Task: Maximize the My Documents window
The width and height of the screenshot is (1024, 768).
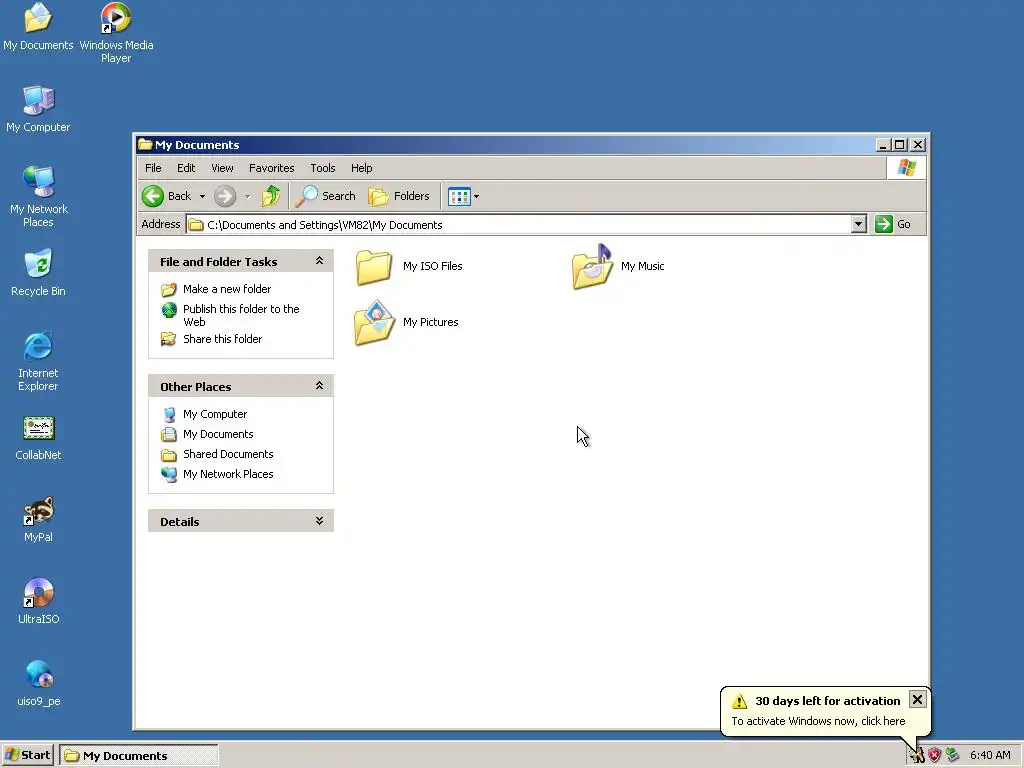Action: tap(900, 145)
